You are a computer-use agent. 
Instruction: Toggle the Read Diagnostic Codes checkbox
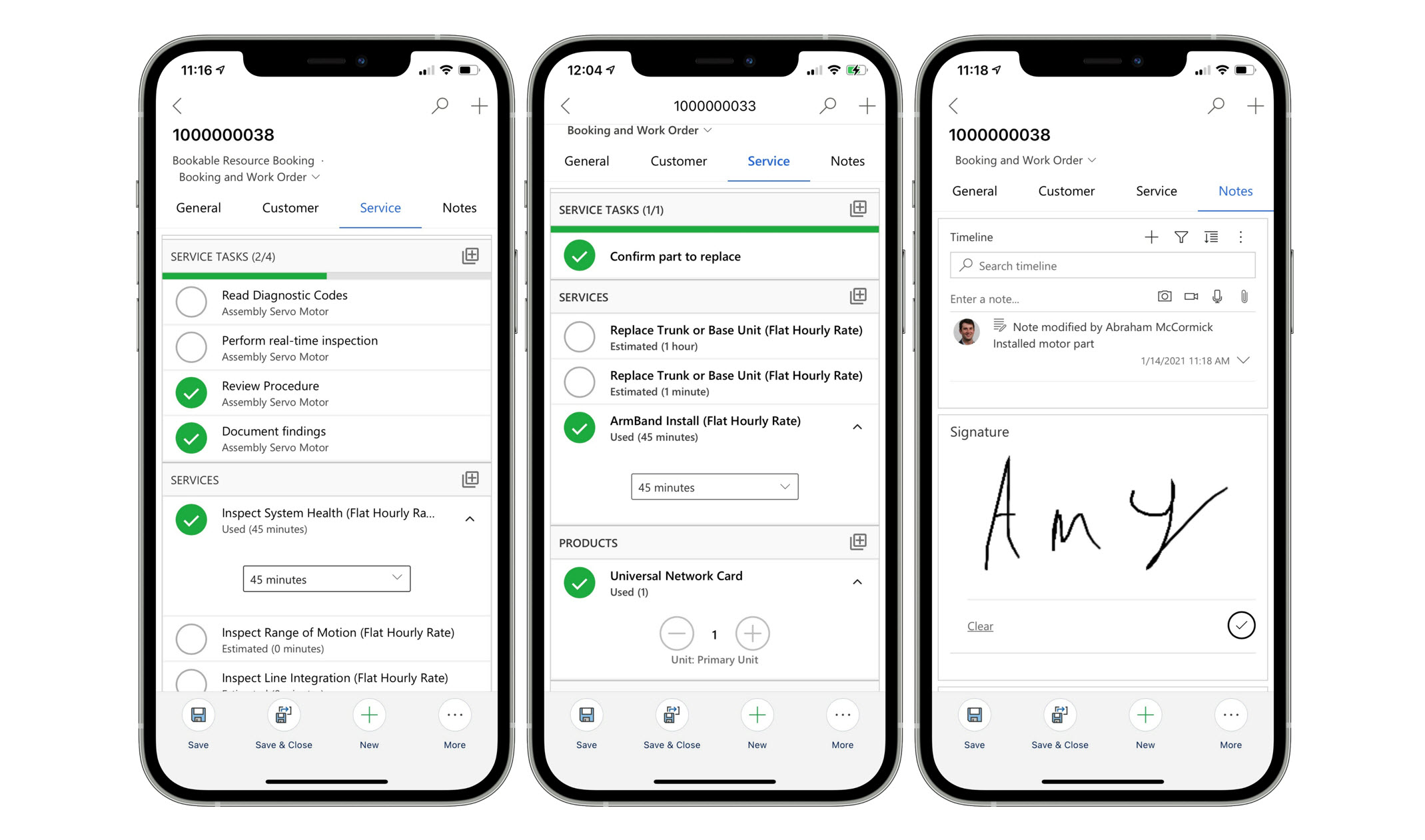click(192, 302)
